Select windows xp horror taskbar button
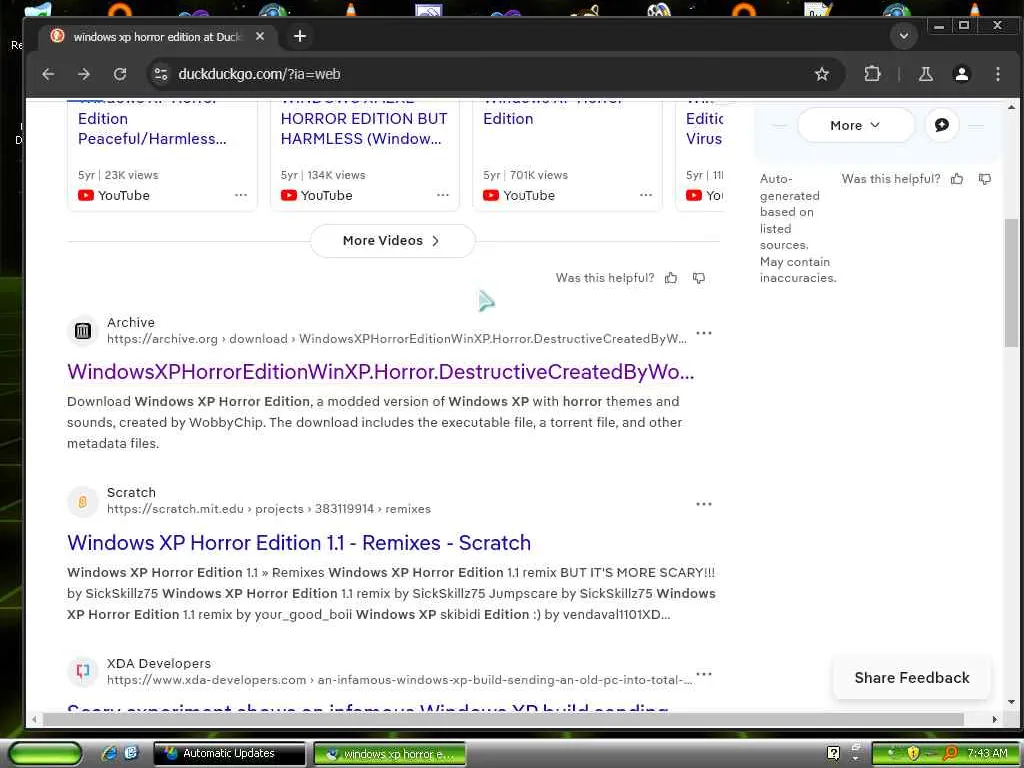1024x768 pixels. 390,754
